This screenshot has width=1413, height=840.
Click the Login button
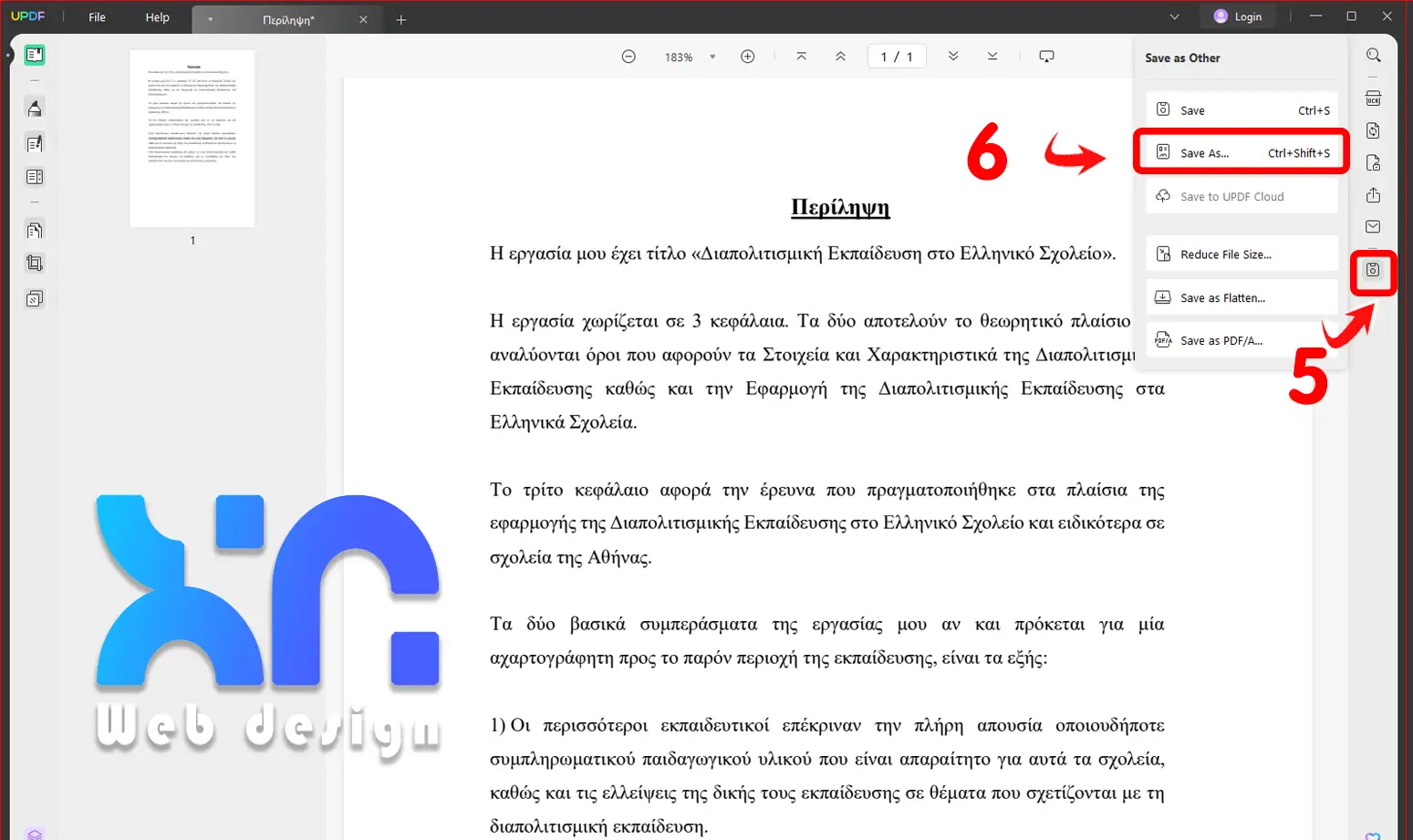click(x=1238, y=16)
